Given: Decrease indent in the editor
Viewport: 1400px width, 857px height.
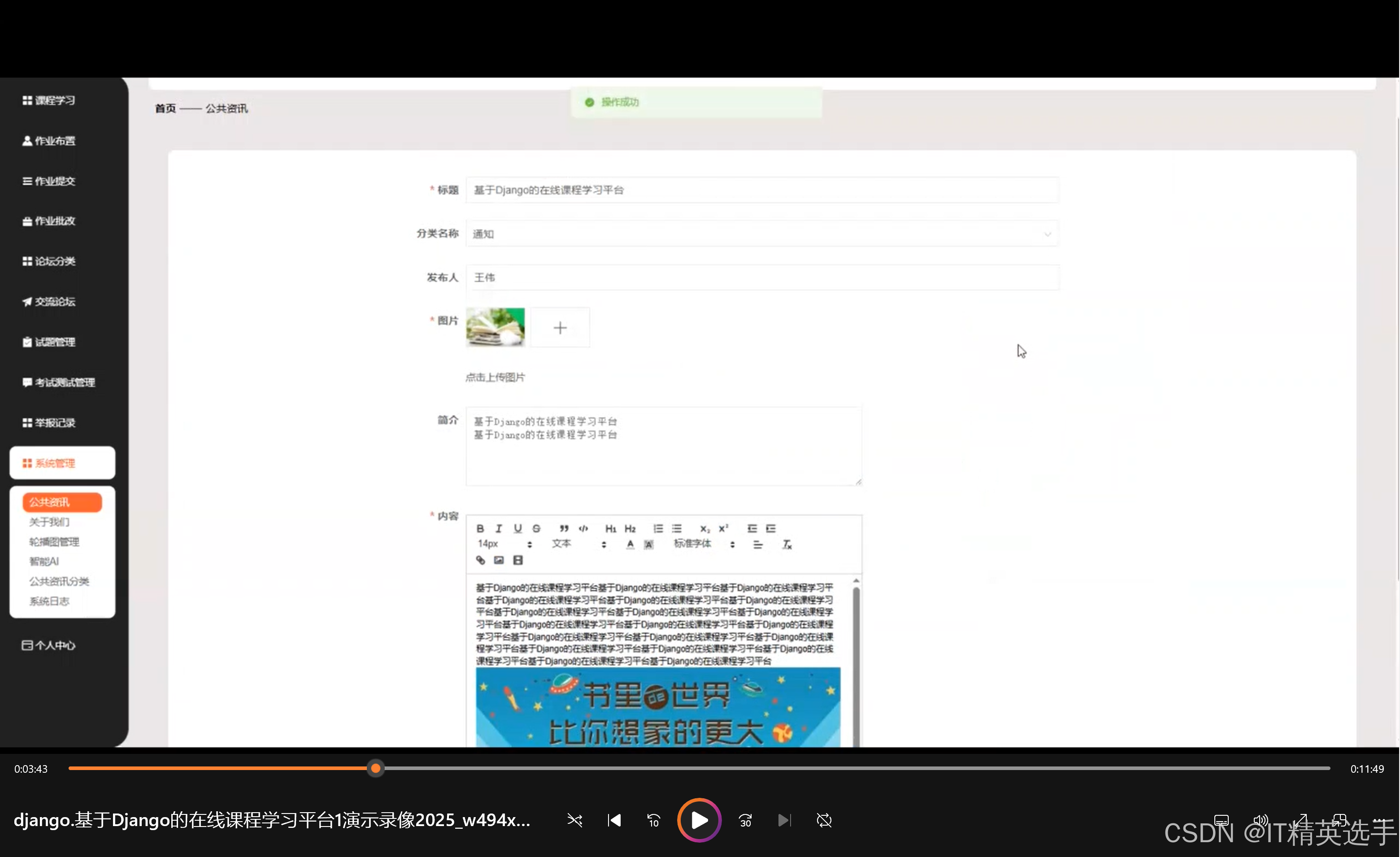Looking at the screenshot, I should tap(752, 528).
